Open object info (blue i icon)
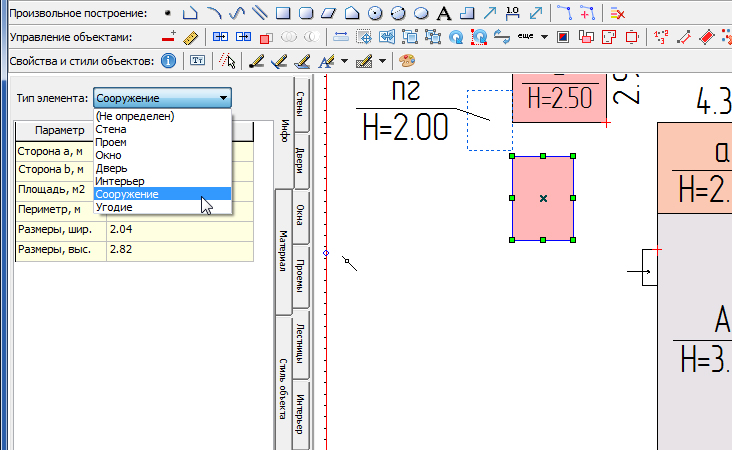 point(168,61)
